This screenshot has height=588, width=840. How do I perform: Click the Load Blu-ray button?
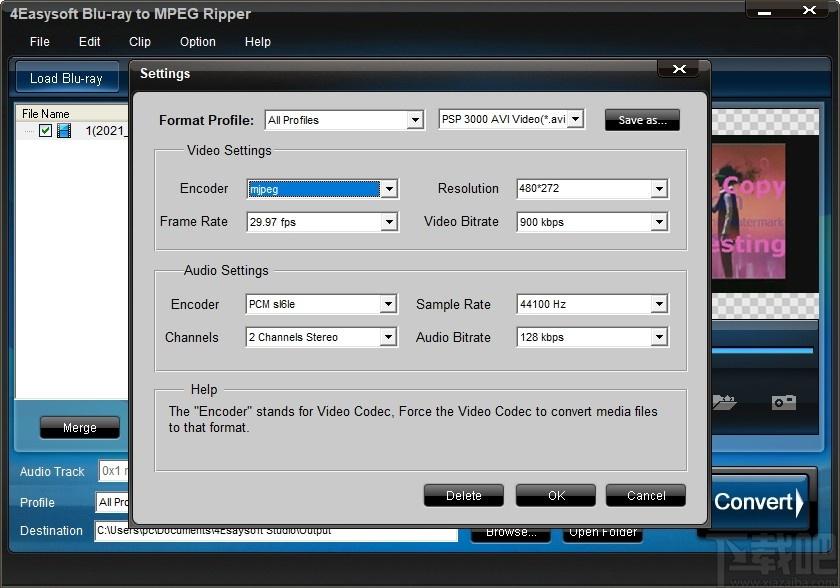[67, 78]
